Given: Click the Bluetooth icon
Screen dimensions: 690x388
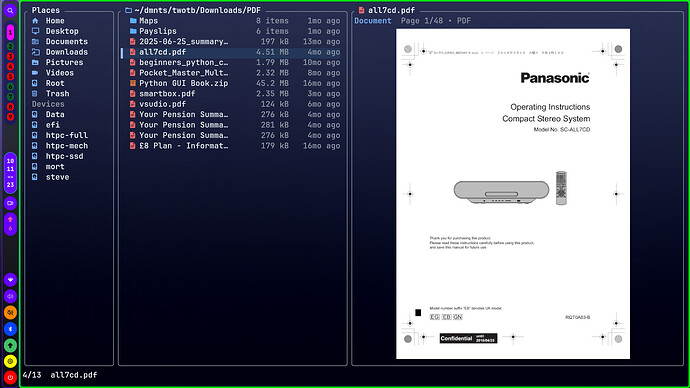Looking at the screenshot, I should (x=10, y=329).
